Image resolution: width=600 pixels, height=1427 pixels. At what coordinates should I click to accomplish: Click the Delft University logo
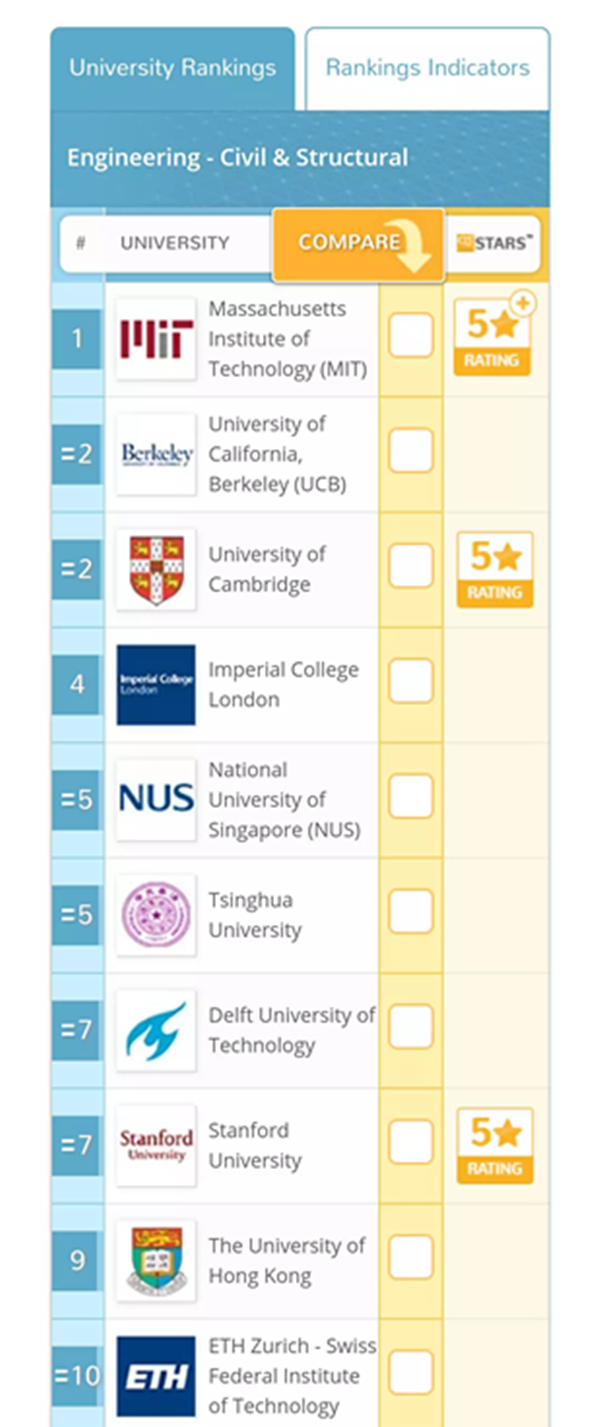[x=156, y=1030]
